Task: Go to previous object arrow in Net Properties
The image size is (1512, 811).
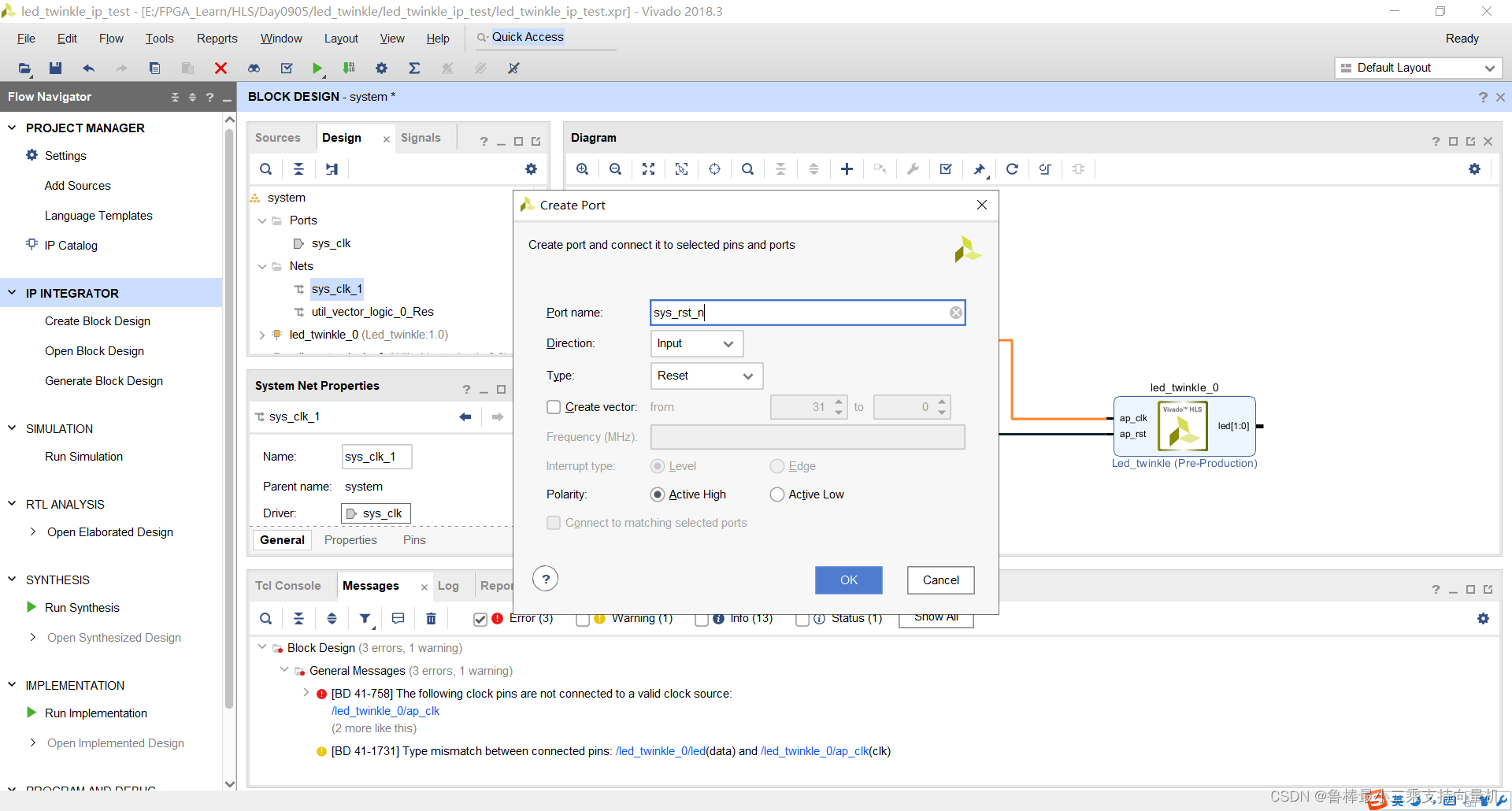Action: (465, 417)
